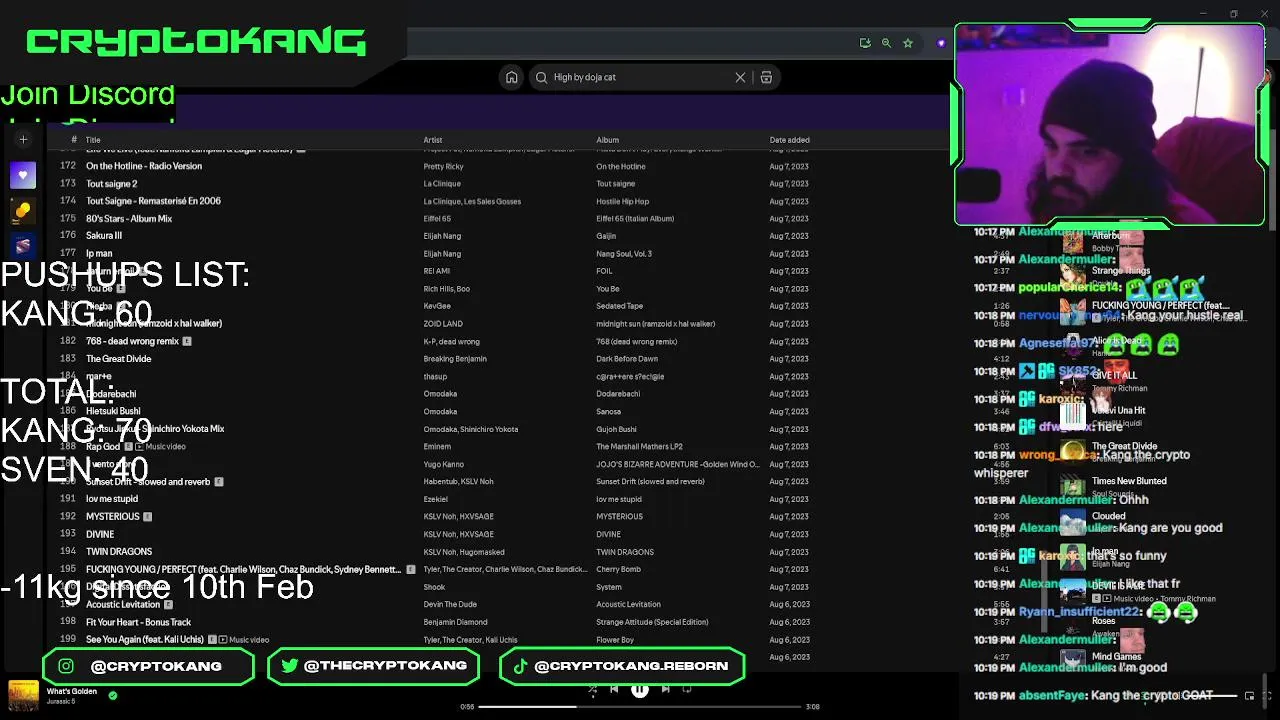Select track "Fit Your Heart - Bonus Track"

[138, 622]
